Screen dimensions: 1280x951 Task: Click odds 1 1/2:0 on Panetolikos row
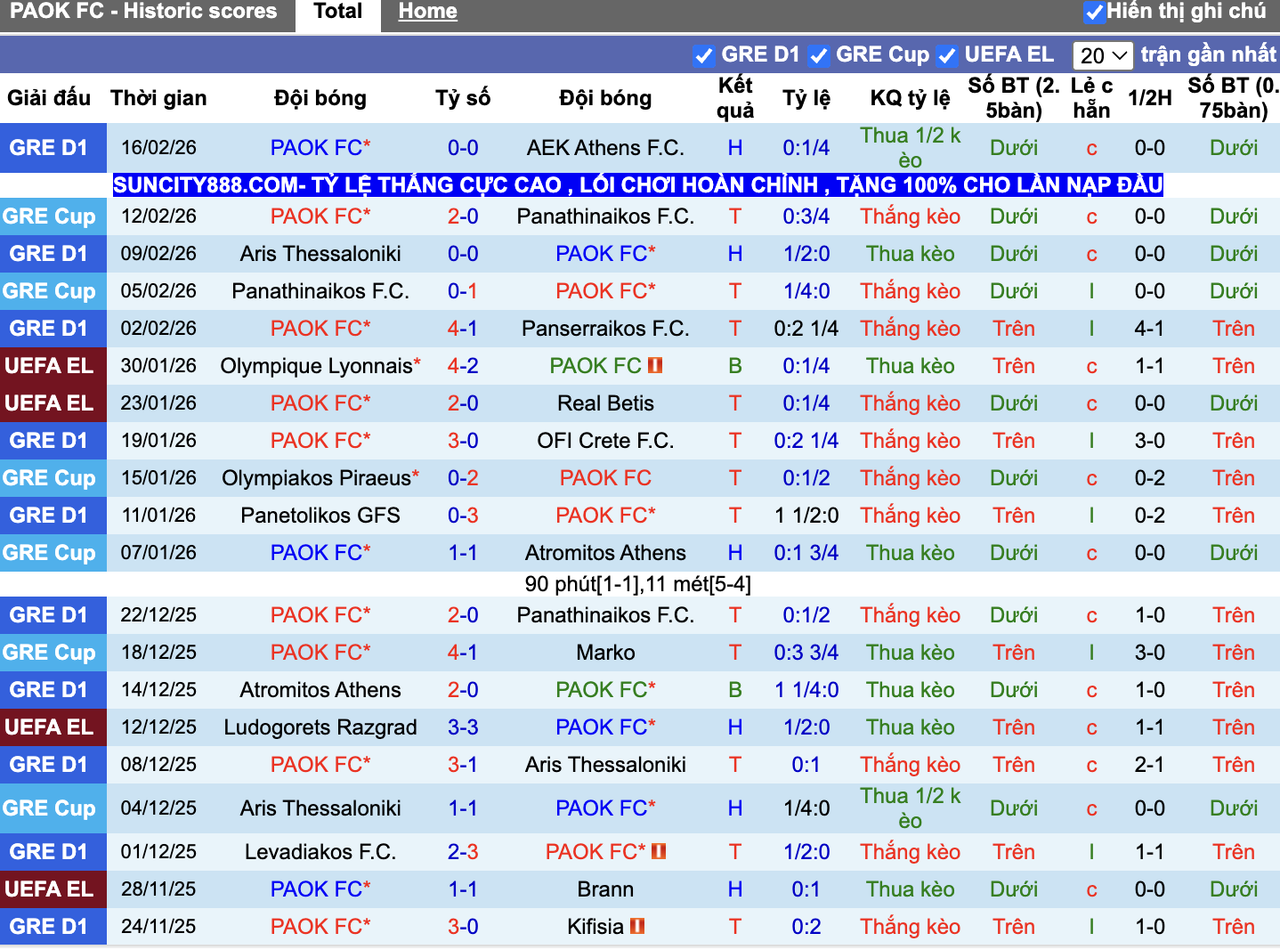[x=806, y=516]
